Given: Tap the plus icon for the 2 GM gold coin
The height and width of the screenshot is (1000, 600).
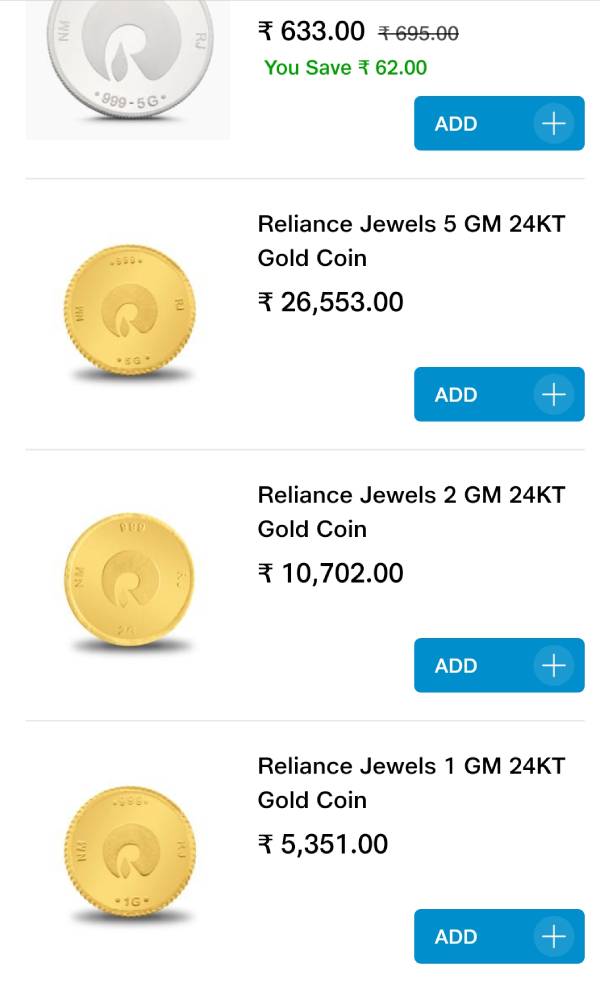Looking at the screenshot, I should click(x=552, y=666).
